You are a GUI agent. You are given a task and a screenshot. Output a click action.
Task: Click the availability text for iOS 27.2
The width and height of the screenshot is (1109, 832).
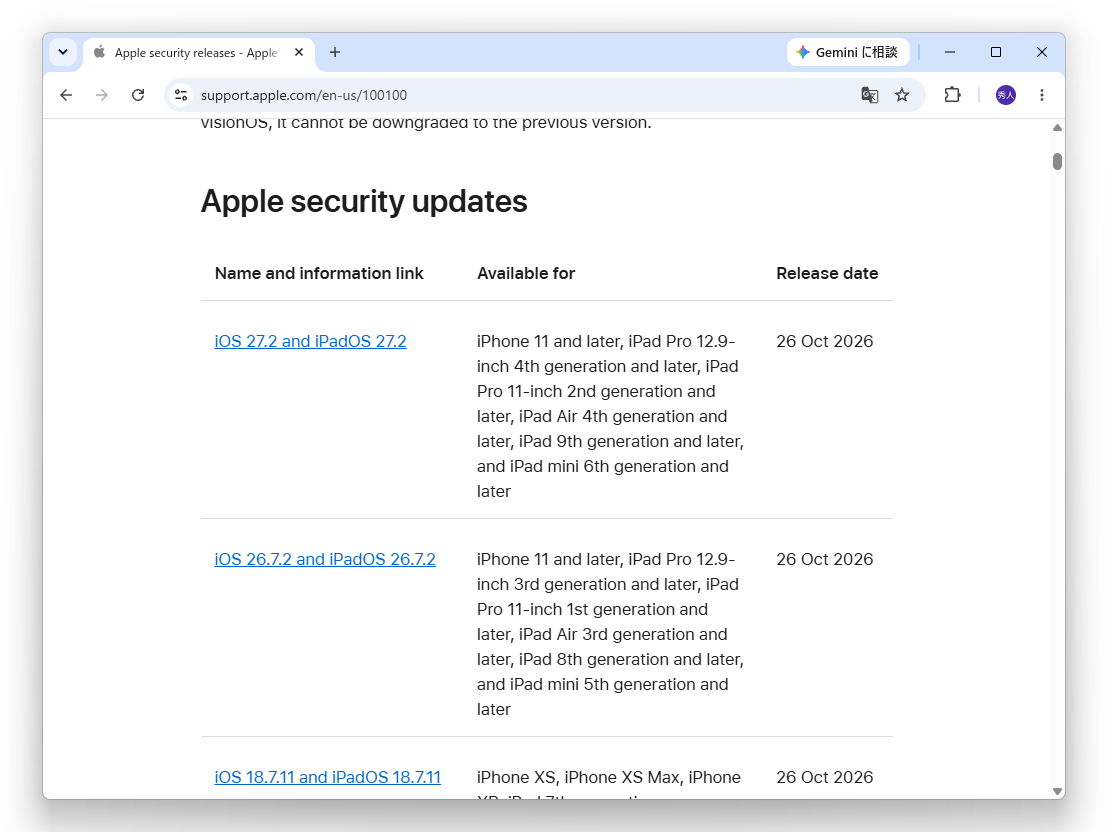click(x=610, y=416)
